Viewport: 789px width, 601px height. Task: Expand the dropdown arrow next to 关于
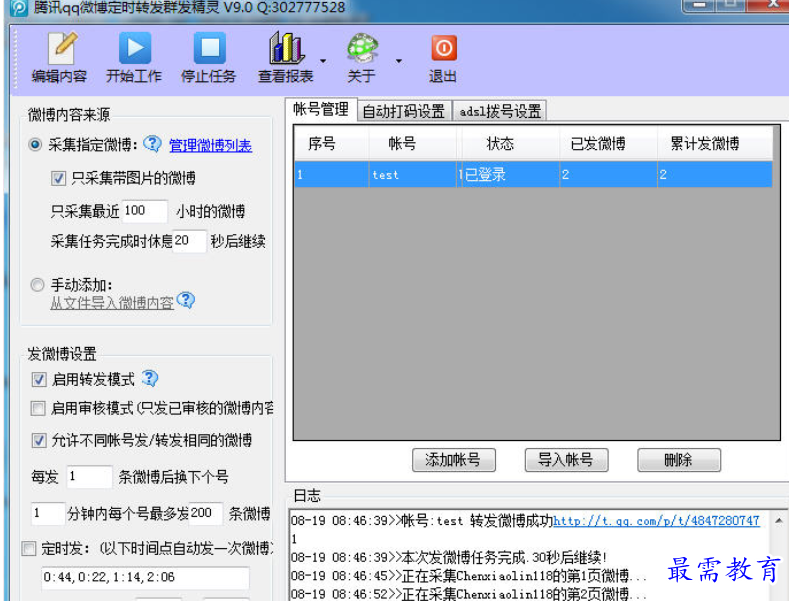399,61
